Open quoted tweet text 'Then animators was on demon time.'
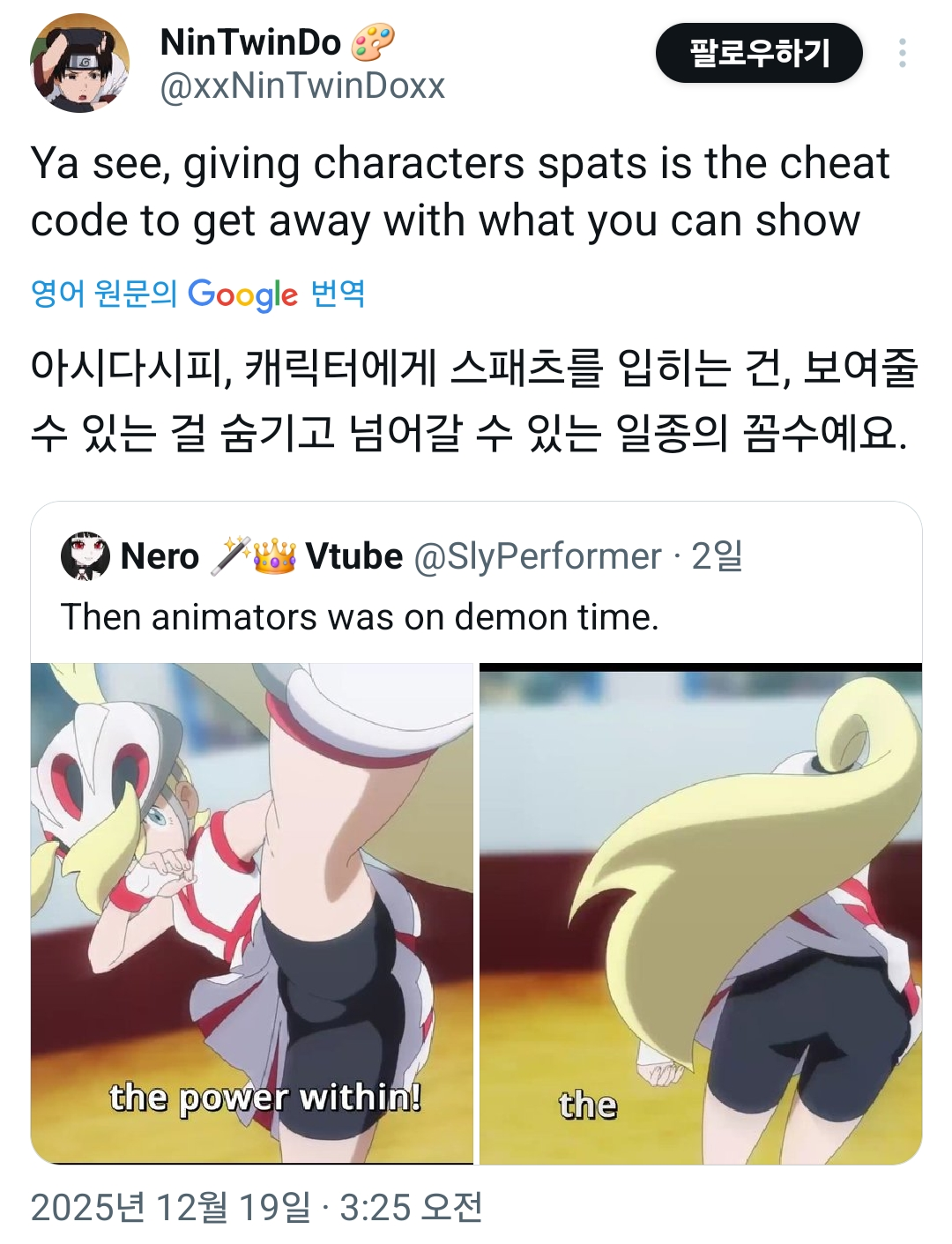 pyautogui.click(x=360, y=617)
